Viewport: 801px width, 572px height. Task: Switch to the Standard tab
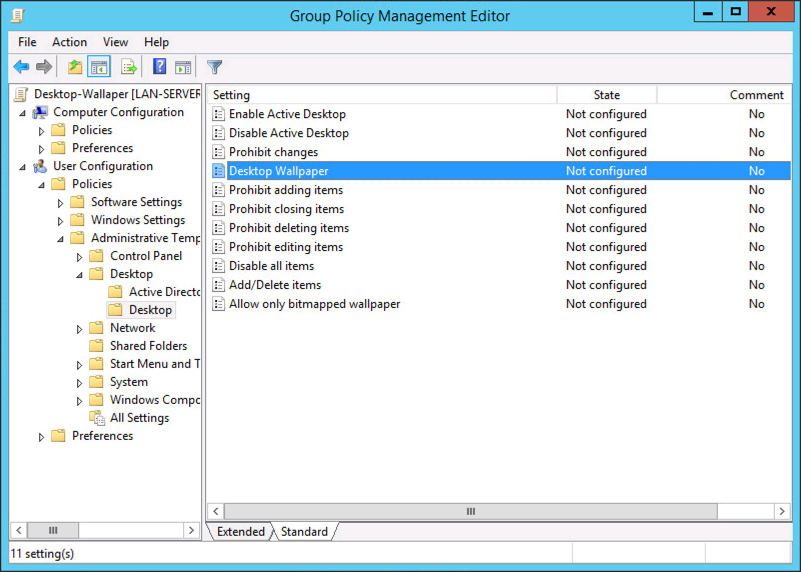[x=304, y=532]
